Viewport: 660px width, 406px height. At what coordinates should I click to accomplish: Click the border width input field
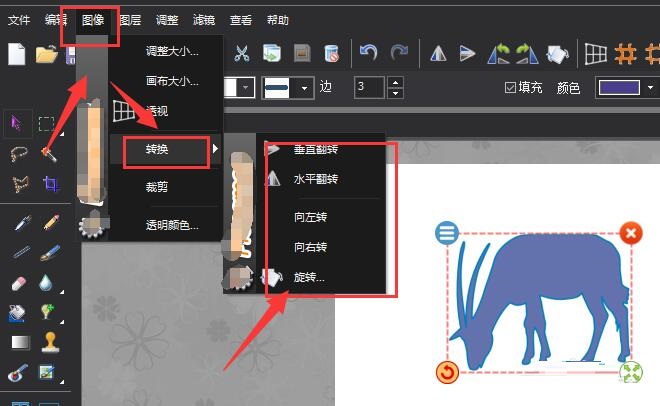(x=369, y=88)
